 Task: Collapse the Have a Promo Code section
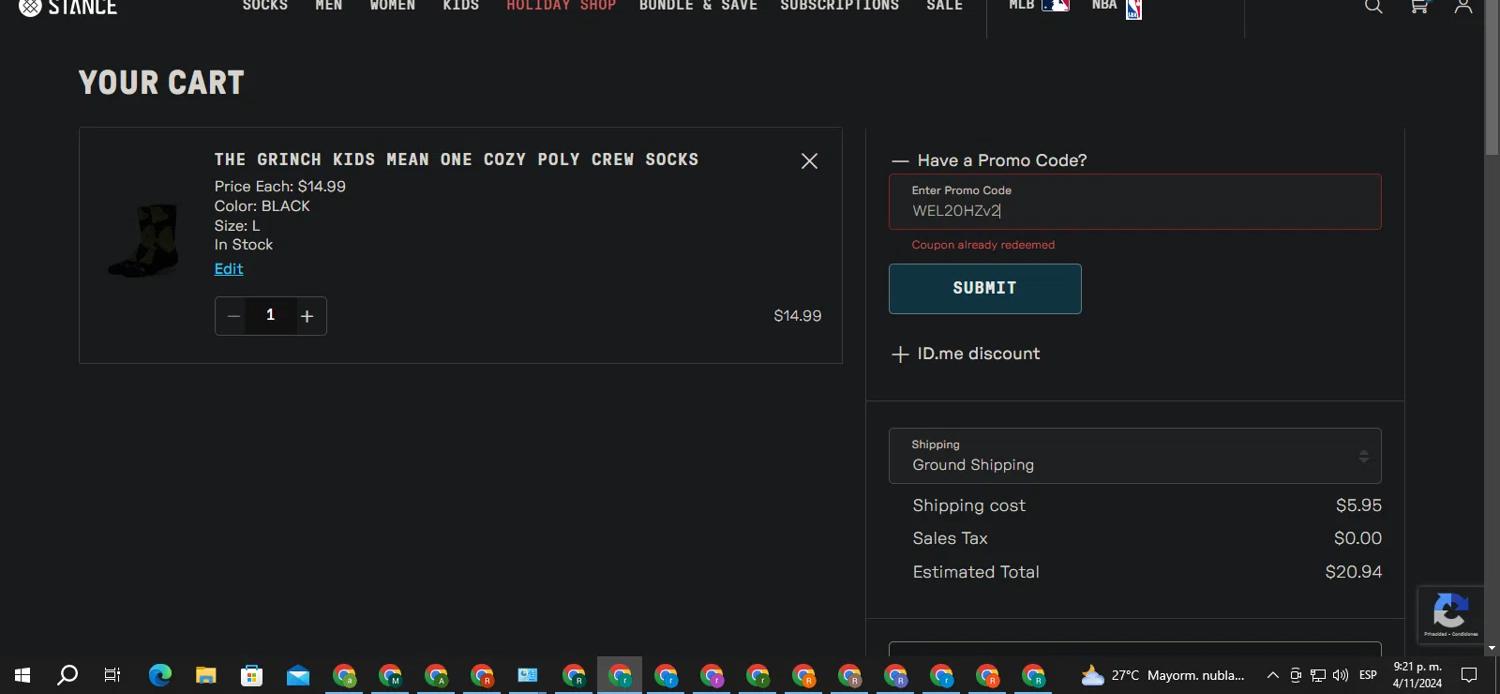[x=988, y=160]
